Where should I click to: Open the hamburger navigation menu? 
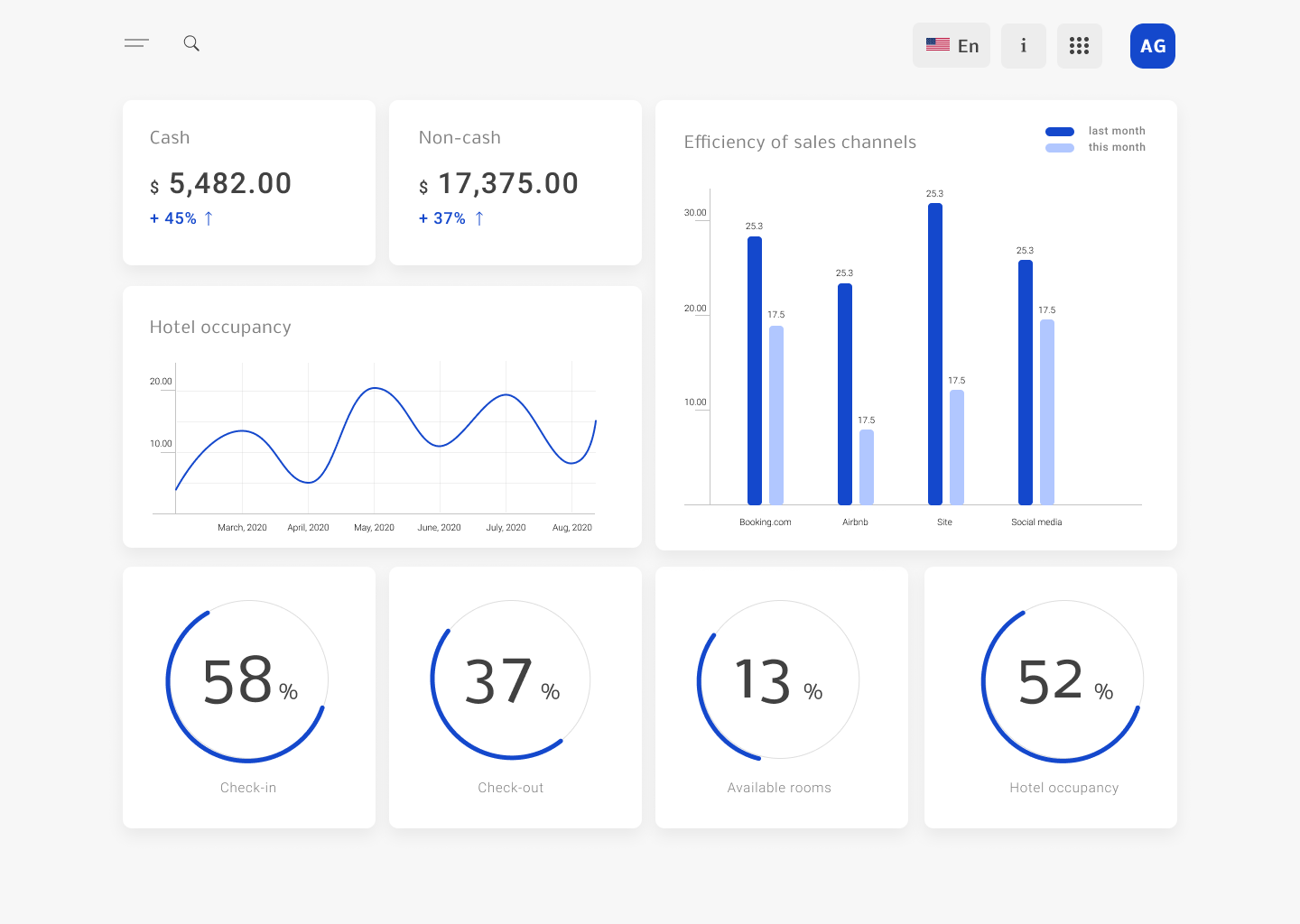pyautogui.click(x=136, y=42)
